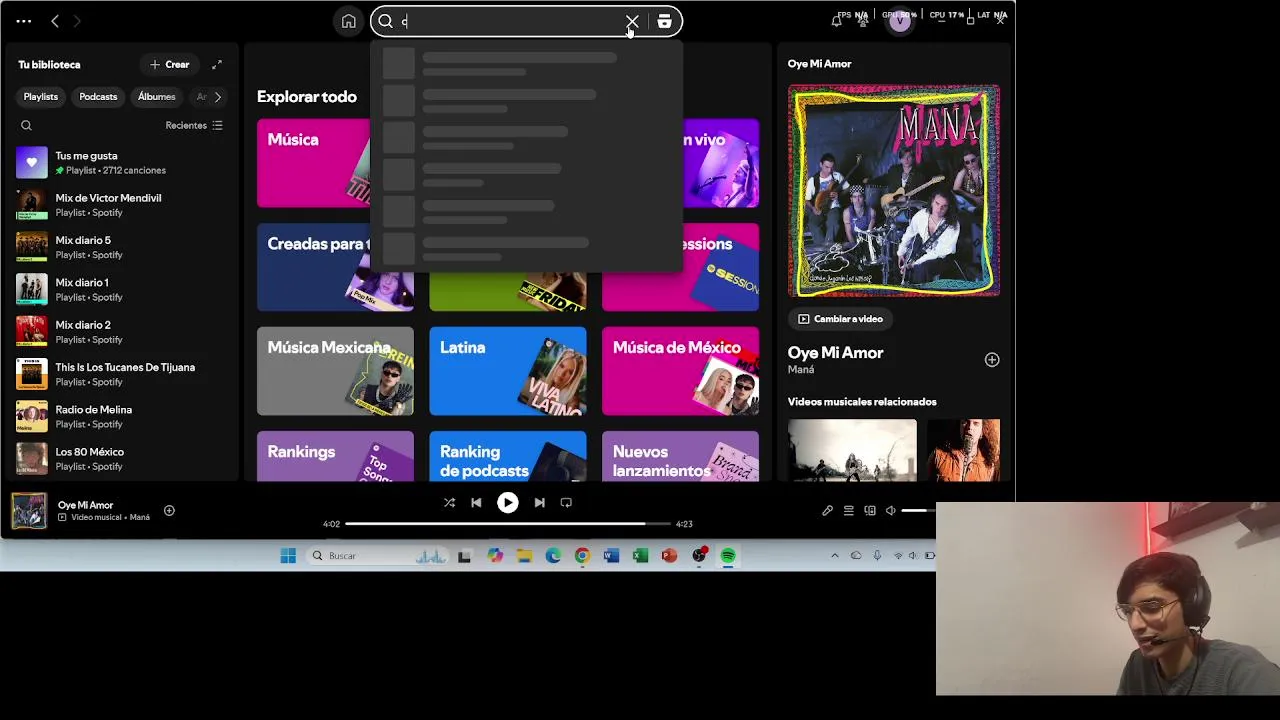Open the Browse icon beside search bar

pyautogui.click(x=664, y=21)
